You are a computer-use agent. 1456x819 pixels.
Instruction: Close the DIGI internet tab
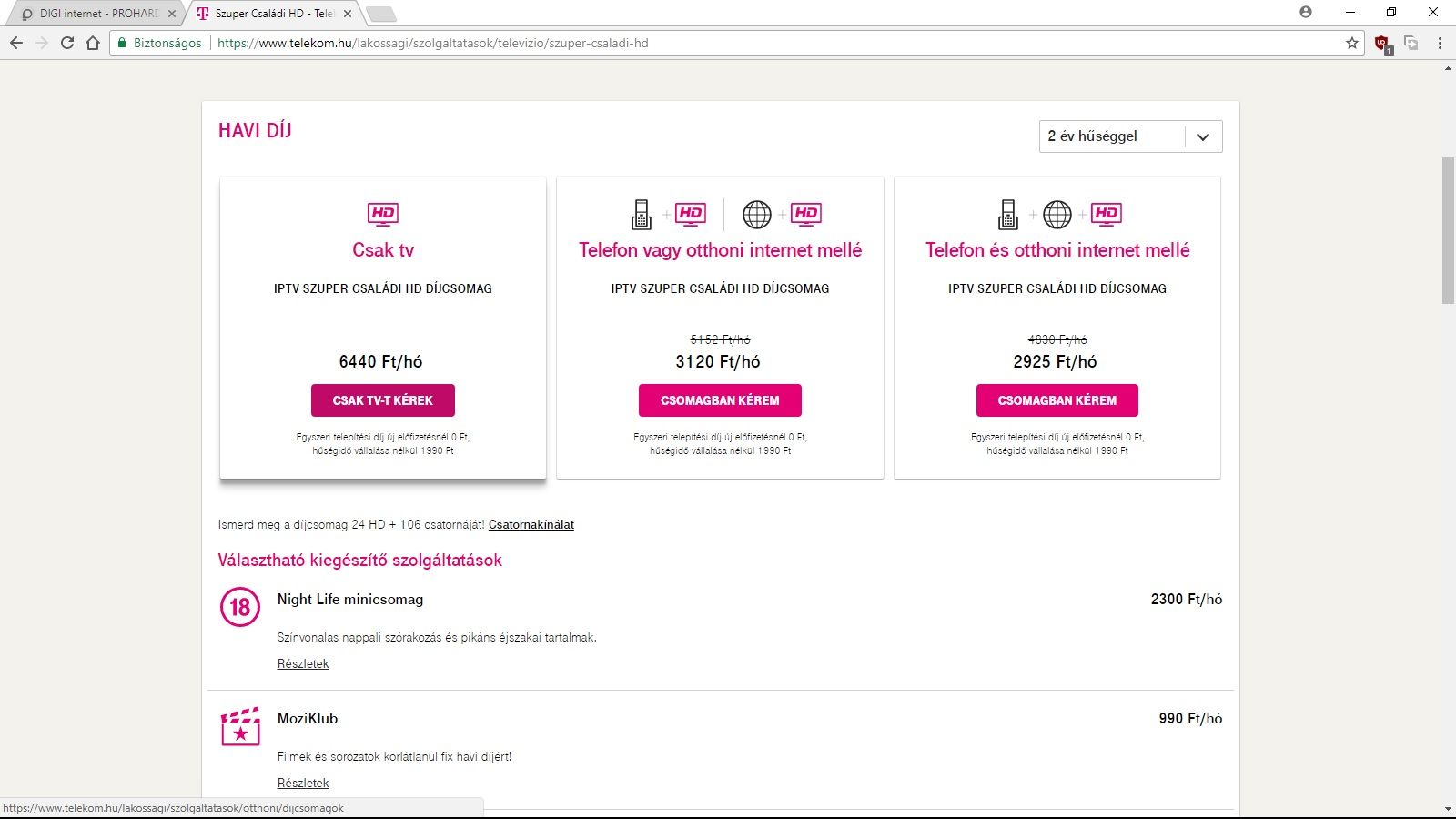point(172,14)
